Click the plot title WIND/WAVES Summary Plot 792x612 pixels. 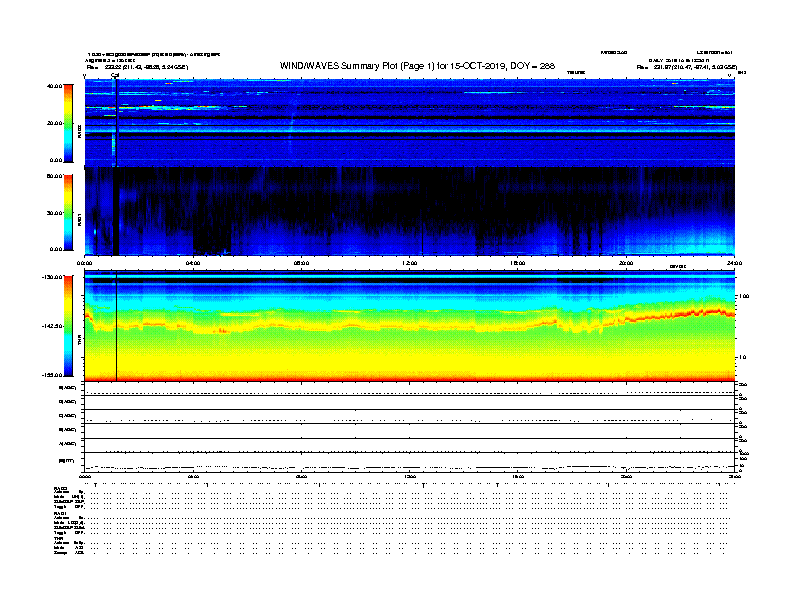(x=417, y=65)
